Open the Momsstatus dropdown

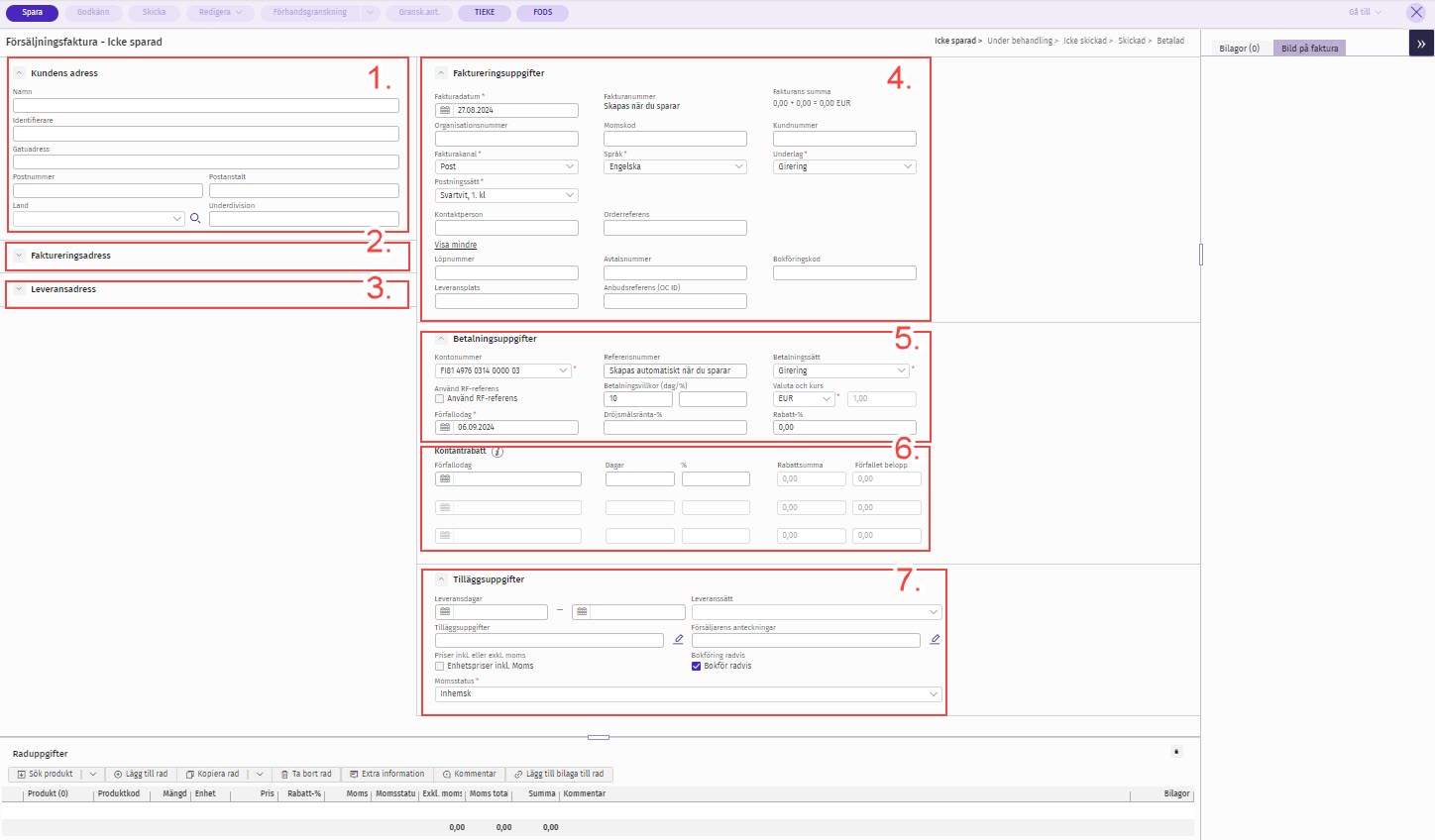[x=688, y=694]
